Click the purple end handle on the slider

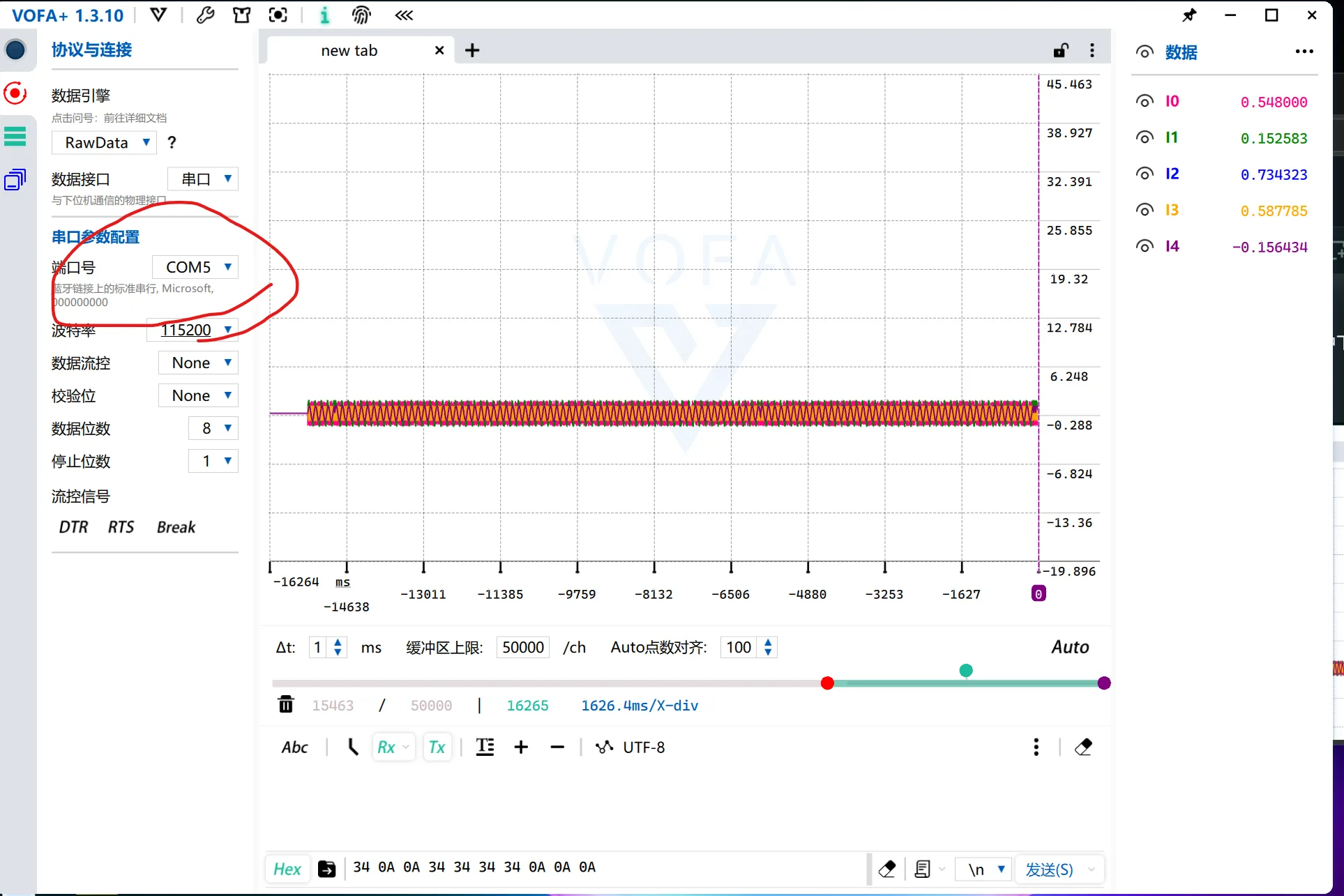coord(1103,683)
